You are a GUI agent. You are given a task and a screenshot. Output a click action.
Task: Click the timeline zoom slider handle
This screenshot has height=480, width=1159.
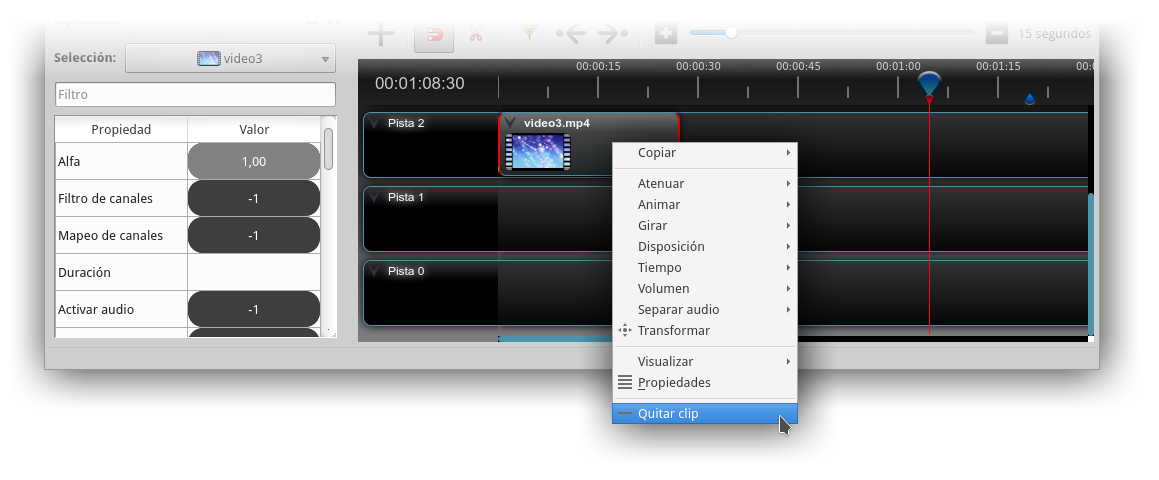pos(731,33)
